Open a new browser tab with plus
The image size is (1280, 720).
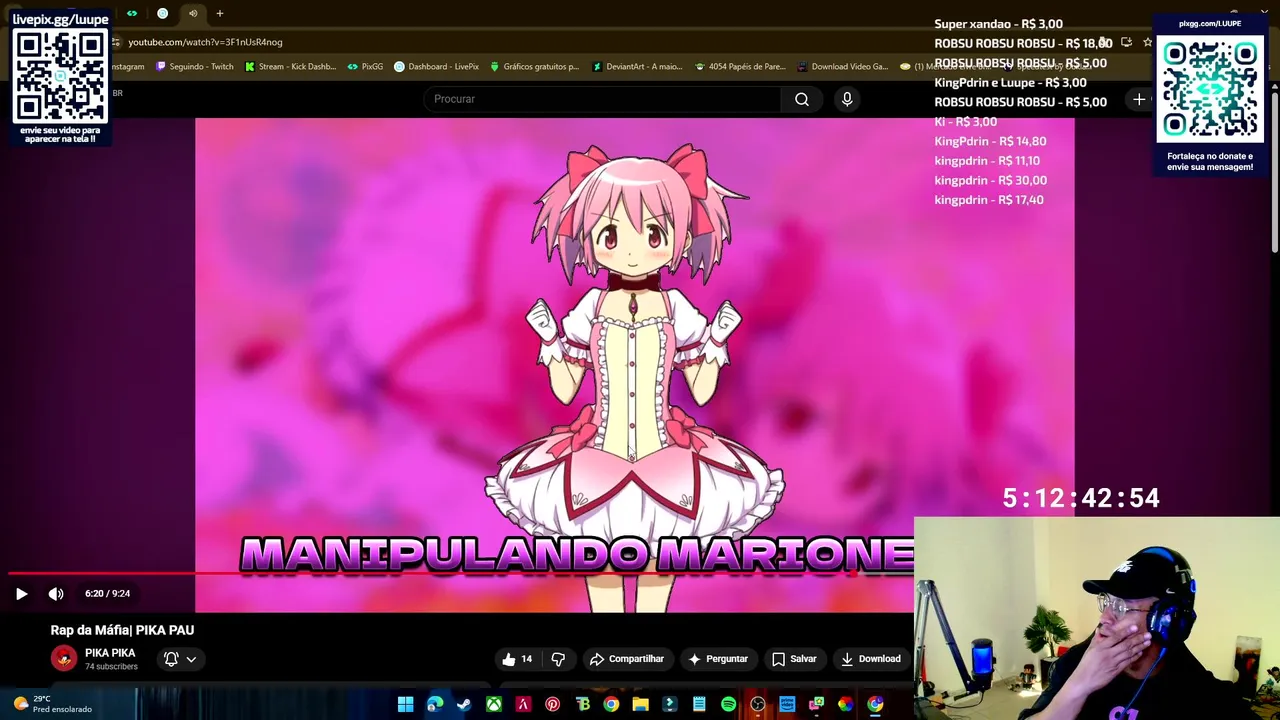(219, 13)
